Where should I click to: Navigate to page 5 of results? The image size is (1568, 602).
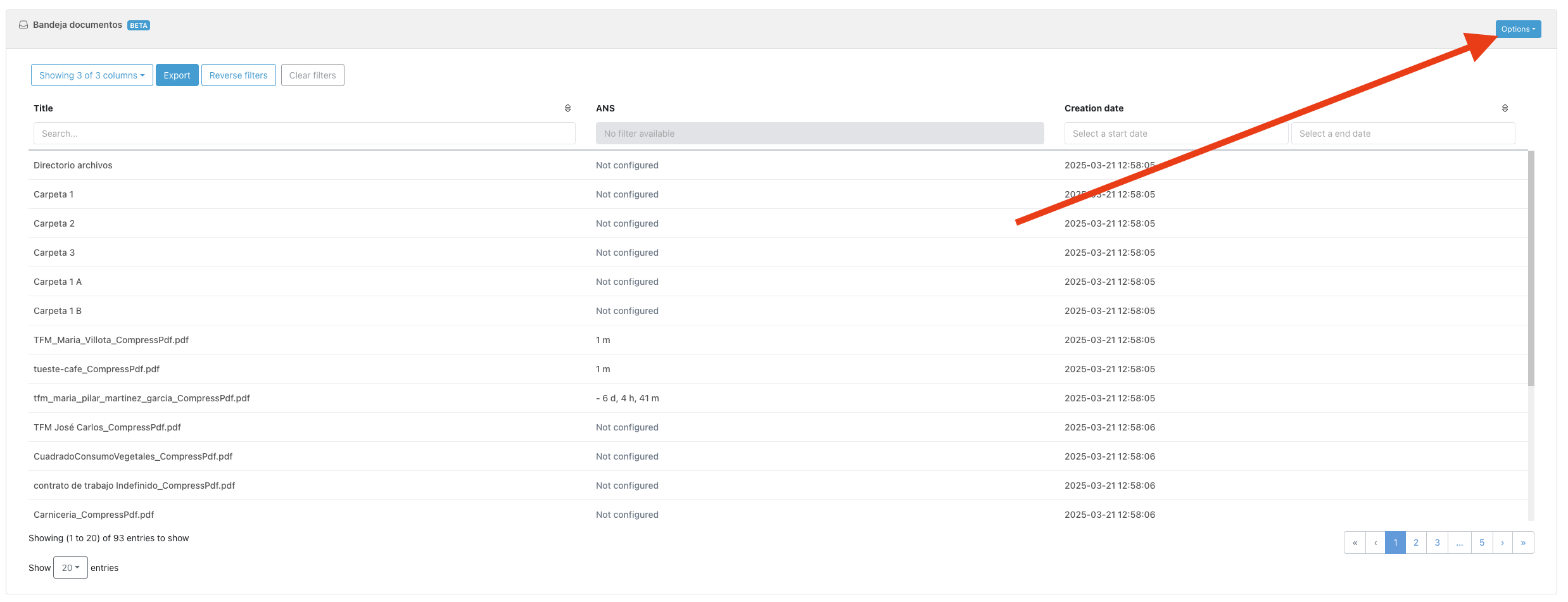1482,542
